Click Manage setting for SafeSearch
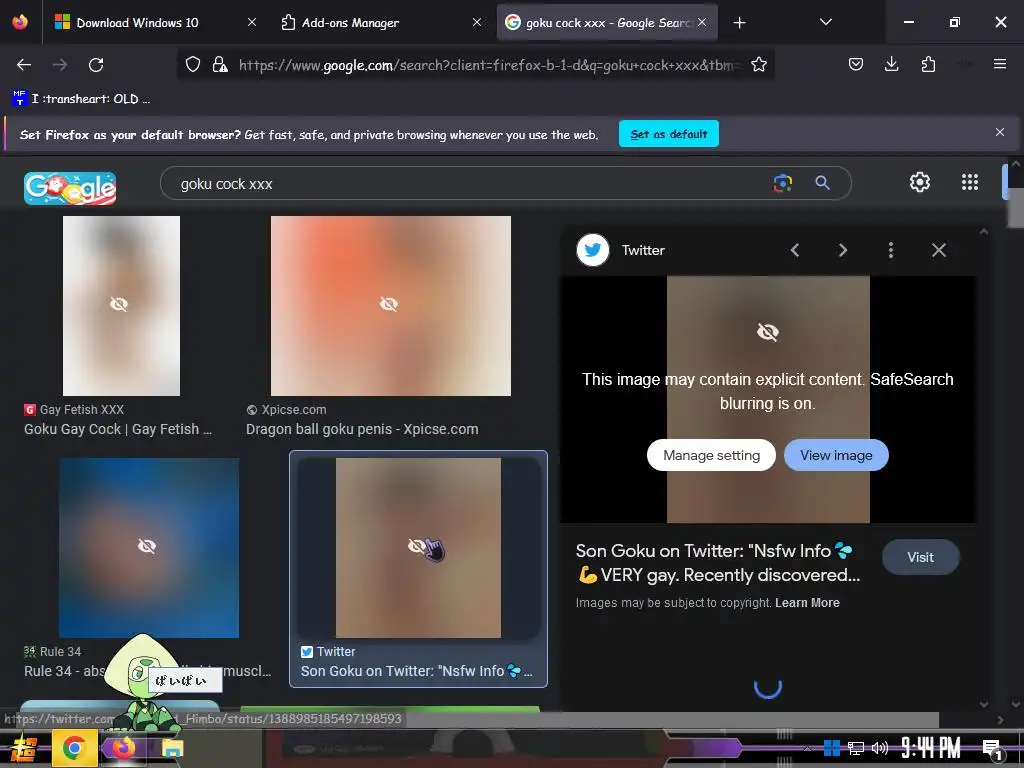1024x768 pixels. click(x=711, y=455)
